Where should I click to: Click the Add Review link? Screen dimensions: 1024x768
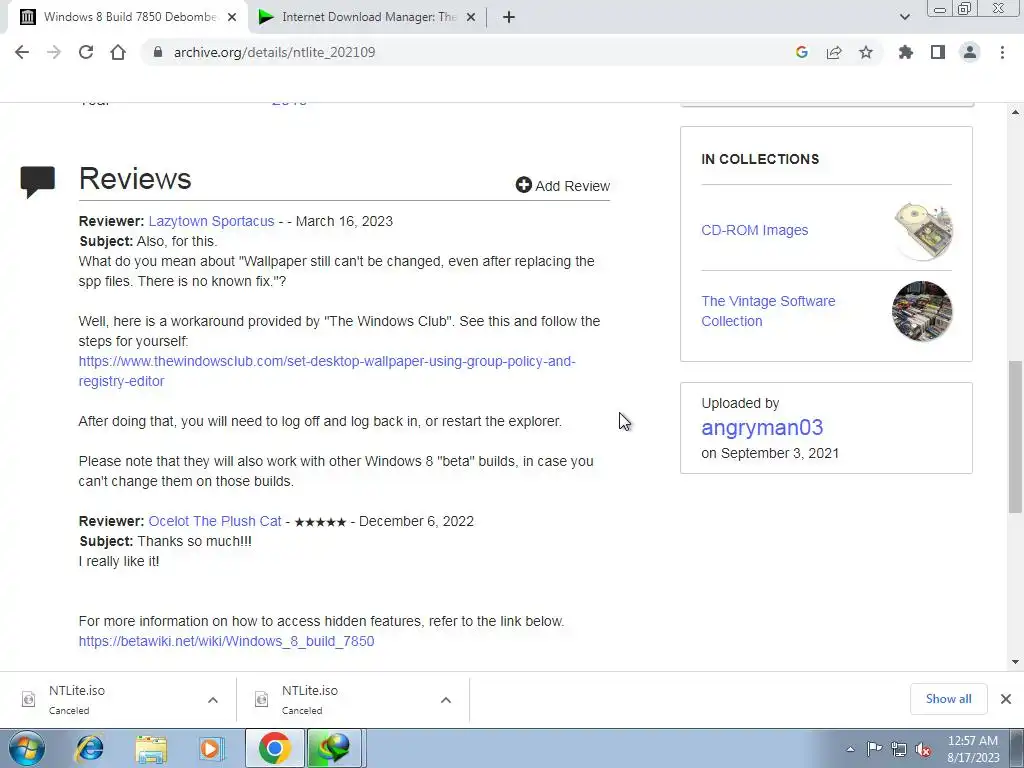tap(563, 185)
